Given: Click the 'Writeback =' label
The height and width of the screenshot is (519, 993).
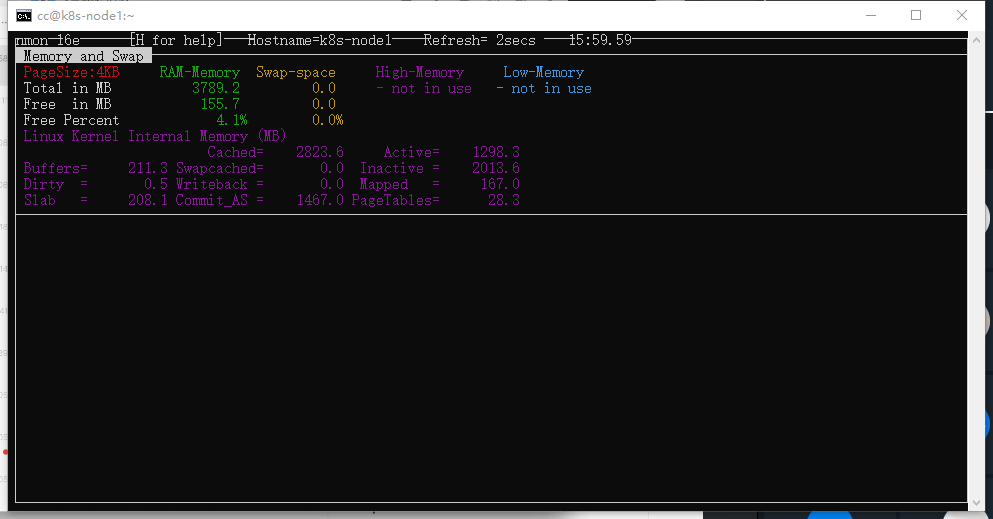Looking at the screenshot, I should pyautogui.click(x=220, y=184).
